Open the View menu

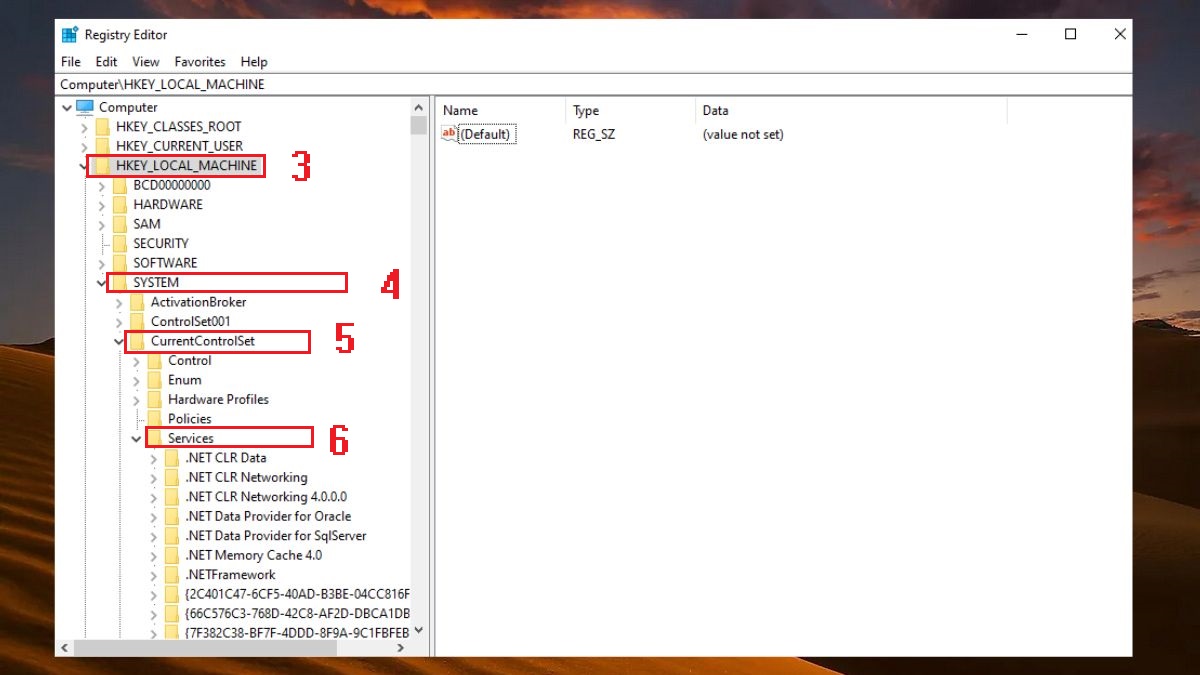click(146, 62)
